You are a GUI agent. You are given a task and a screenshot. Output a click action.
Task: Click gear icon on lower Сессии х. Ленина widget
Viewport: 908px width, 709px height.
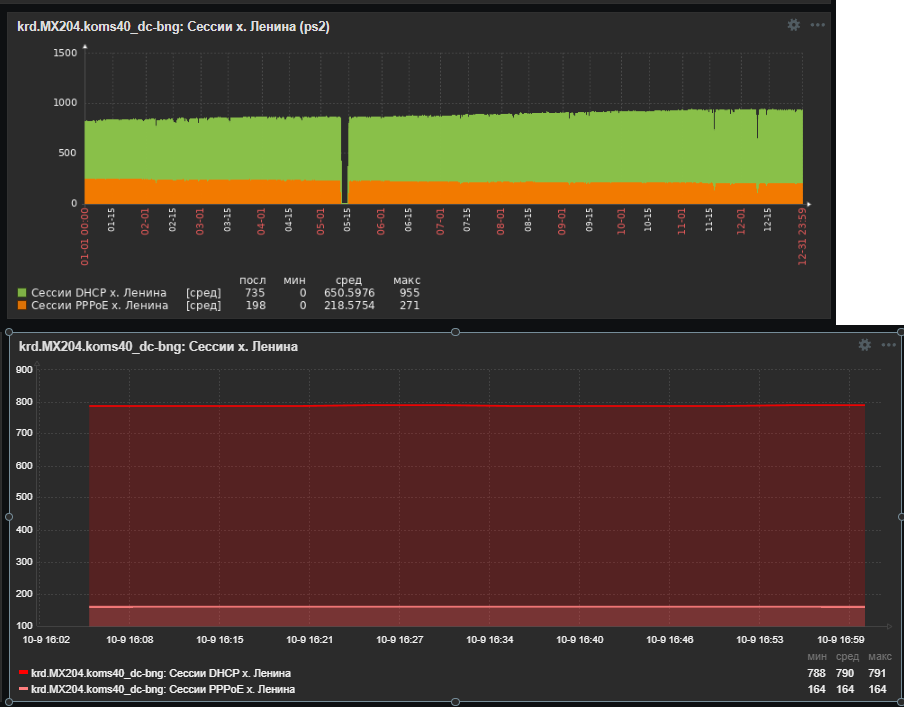point(865,345)
